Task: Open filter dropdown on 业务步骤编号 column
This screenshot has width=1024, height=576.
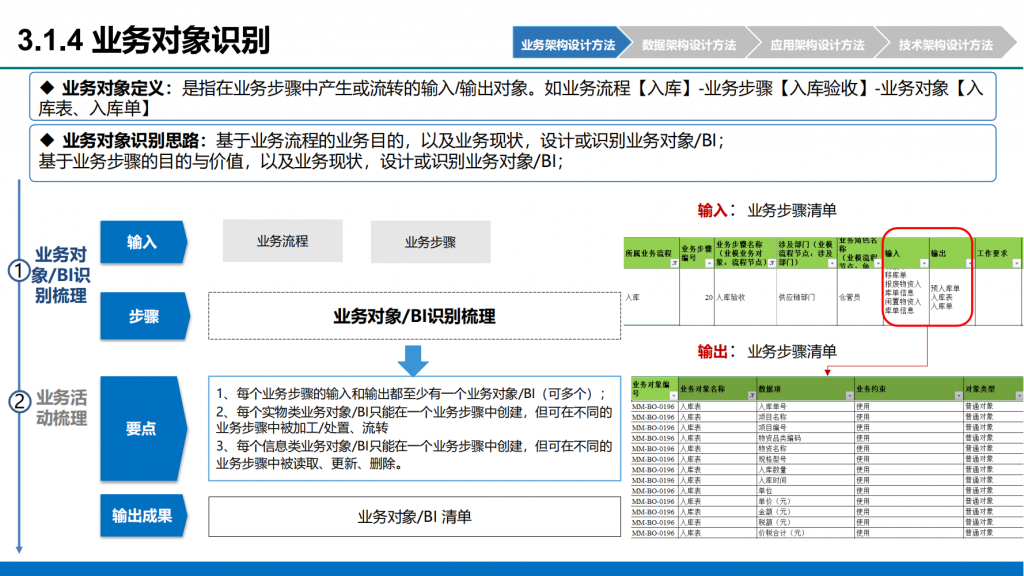Action: [709, 263]
